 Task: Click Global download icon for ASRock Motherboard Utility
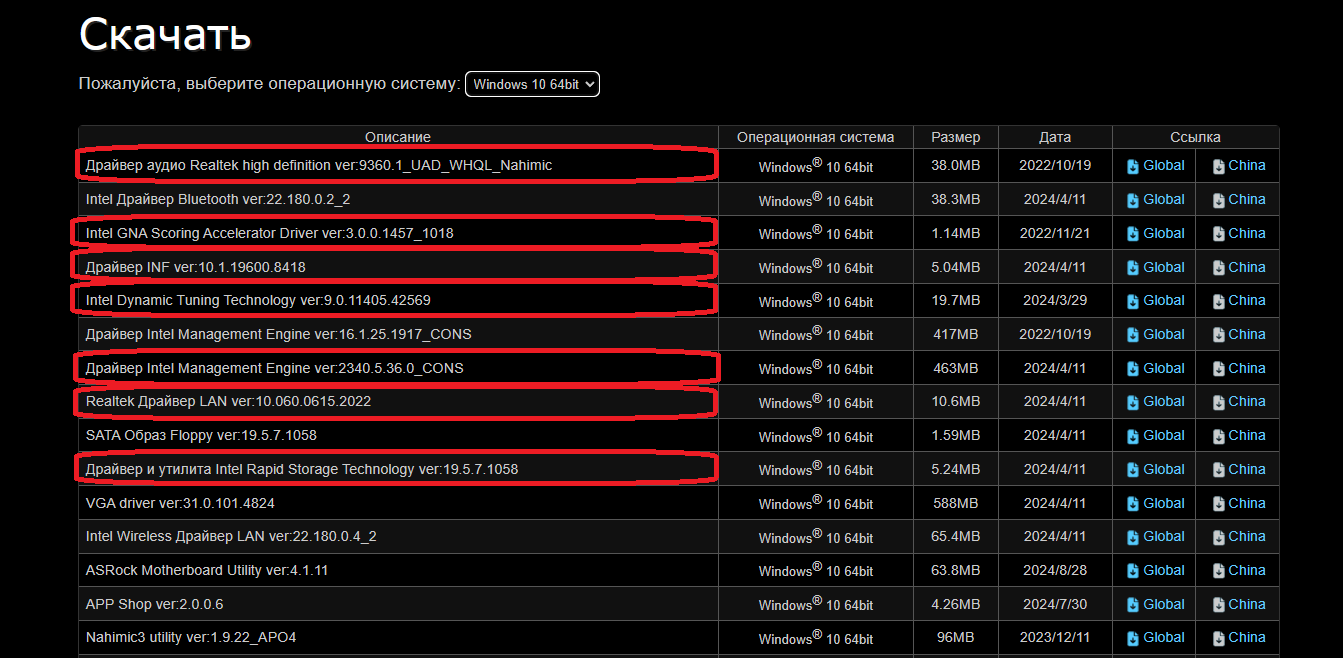[1133, 571]
